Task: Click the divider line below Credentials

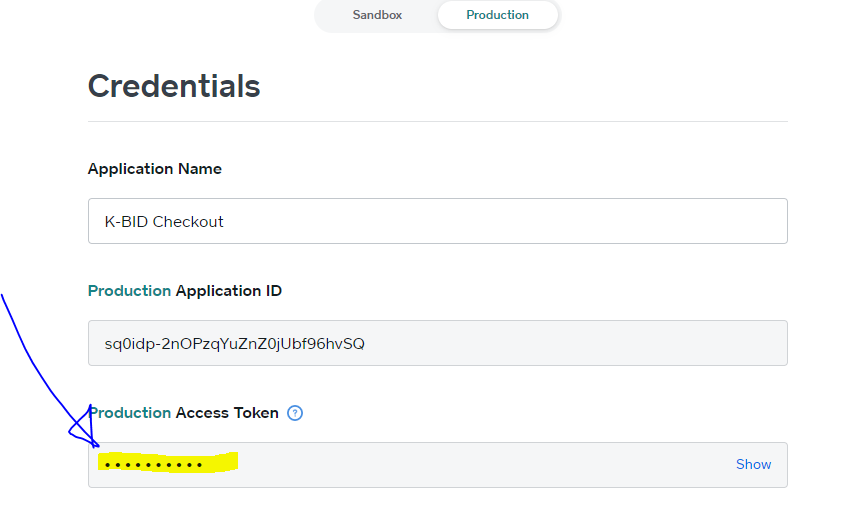Action: [437, 122]
